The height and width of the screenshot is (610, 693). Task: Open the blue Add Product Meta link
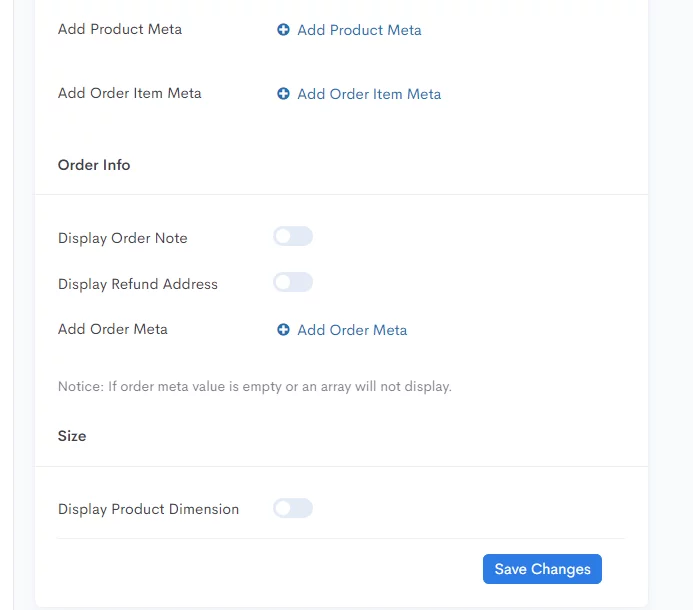[x=359, y=30]
